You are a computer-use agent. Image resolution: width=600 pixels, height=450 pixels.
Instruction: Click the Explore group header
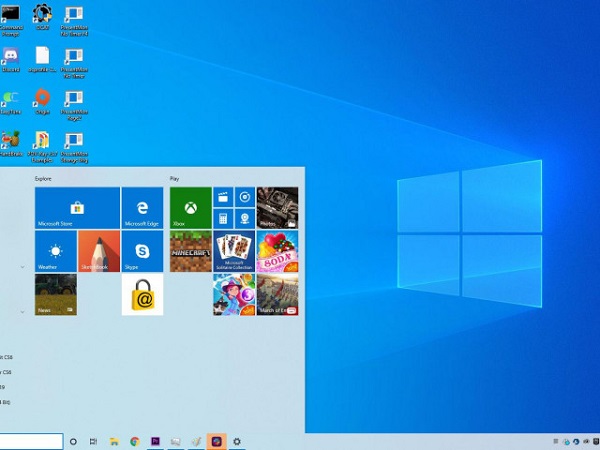pos(43,179)
